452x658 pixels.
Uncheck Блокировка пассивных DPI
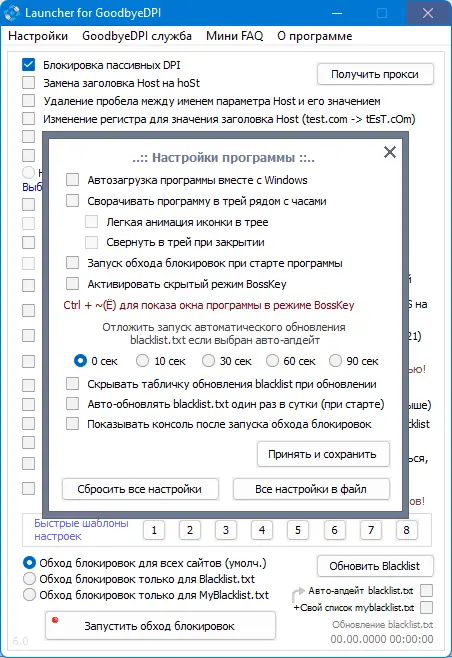[29, 65]
